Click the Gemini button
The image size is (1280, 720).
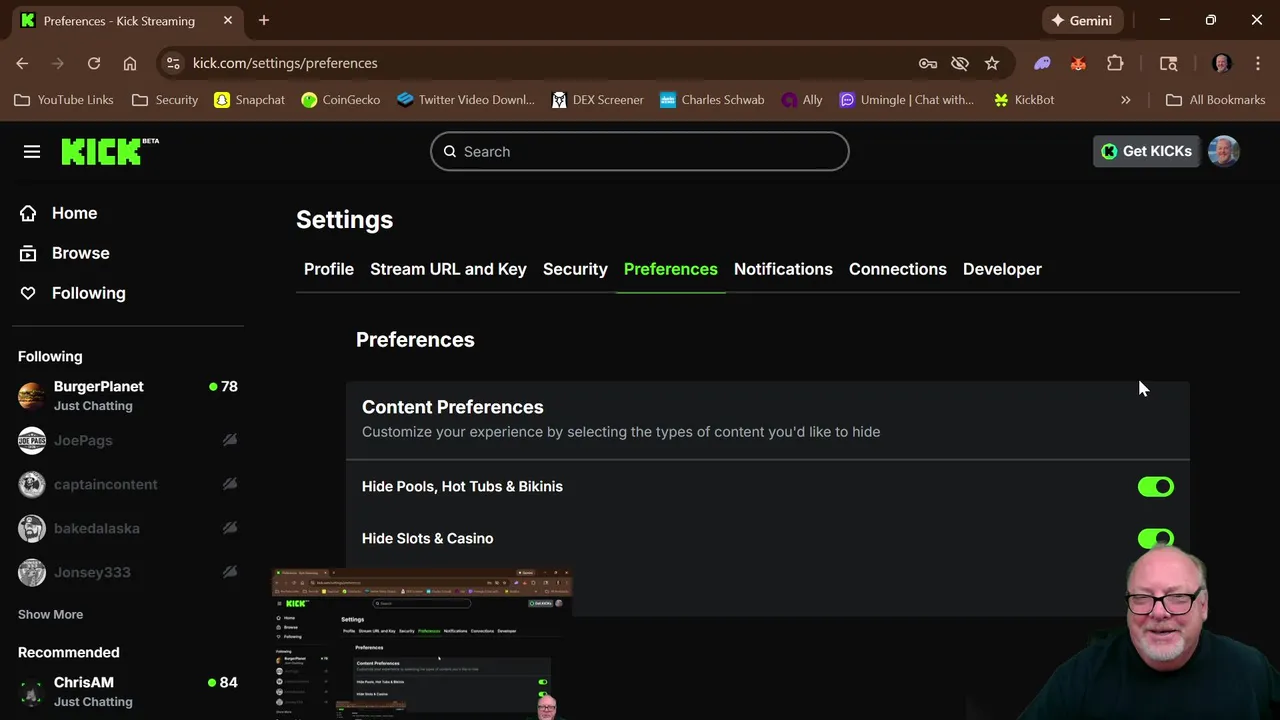(1081, 20)
